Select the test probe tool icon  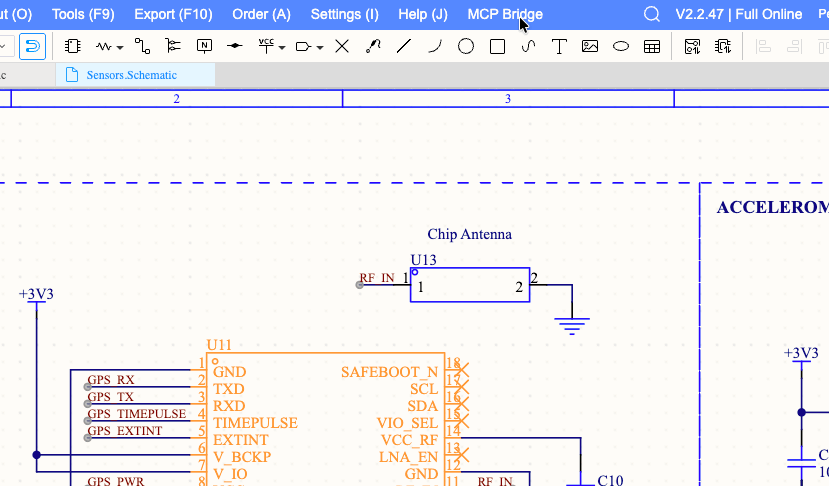coord(373,47)
